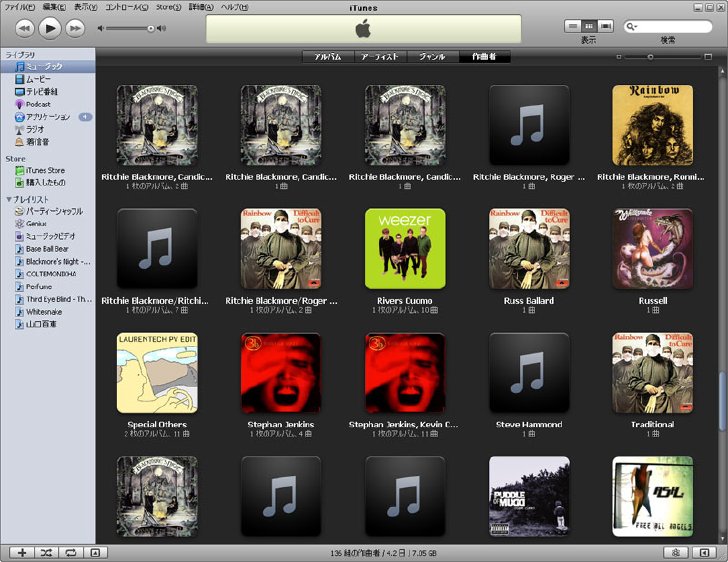Click the Russ Ballard composer name
This screenshot has width=728, height=562.
(529, 301)
